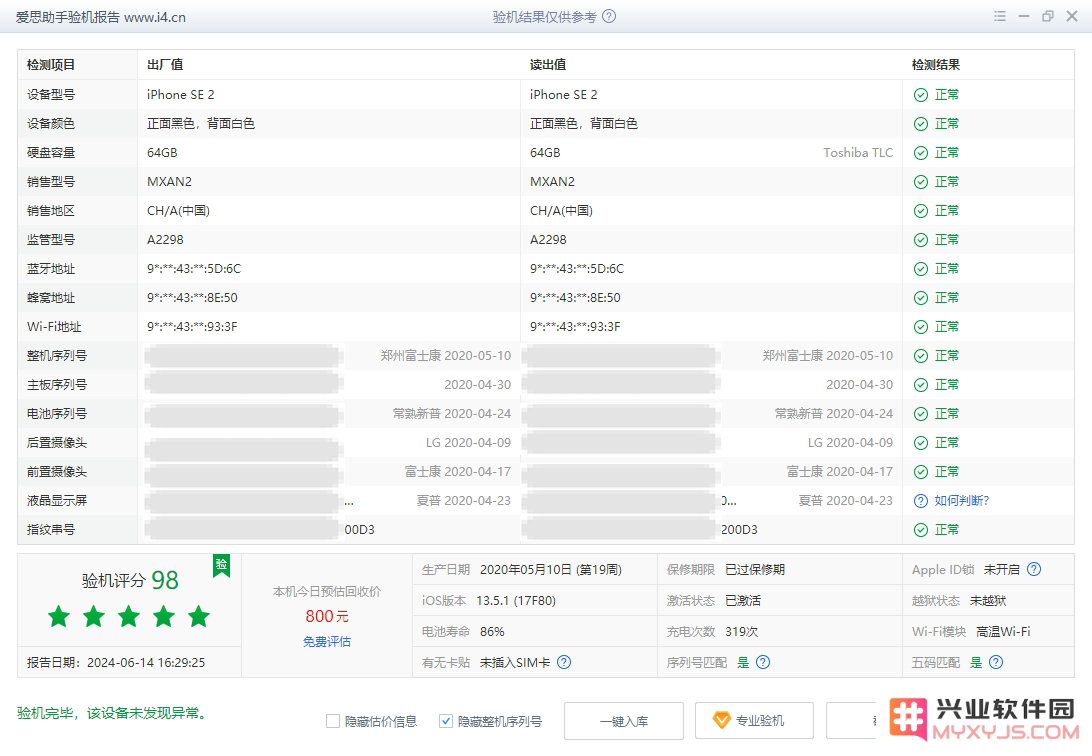Select the A2298 read-out value
This screenshot has width=1092, height=756.
pyautogui.click(x=548, y=239)
